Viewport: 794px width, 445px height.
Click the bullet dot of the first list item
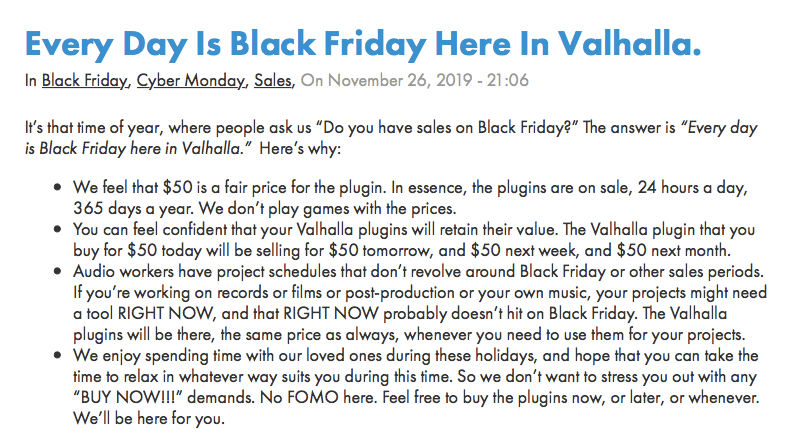(60, 190)
